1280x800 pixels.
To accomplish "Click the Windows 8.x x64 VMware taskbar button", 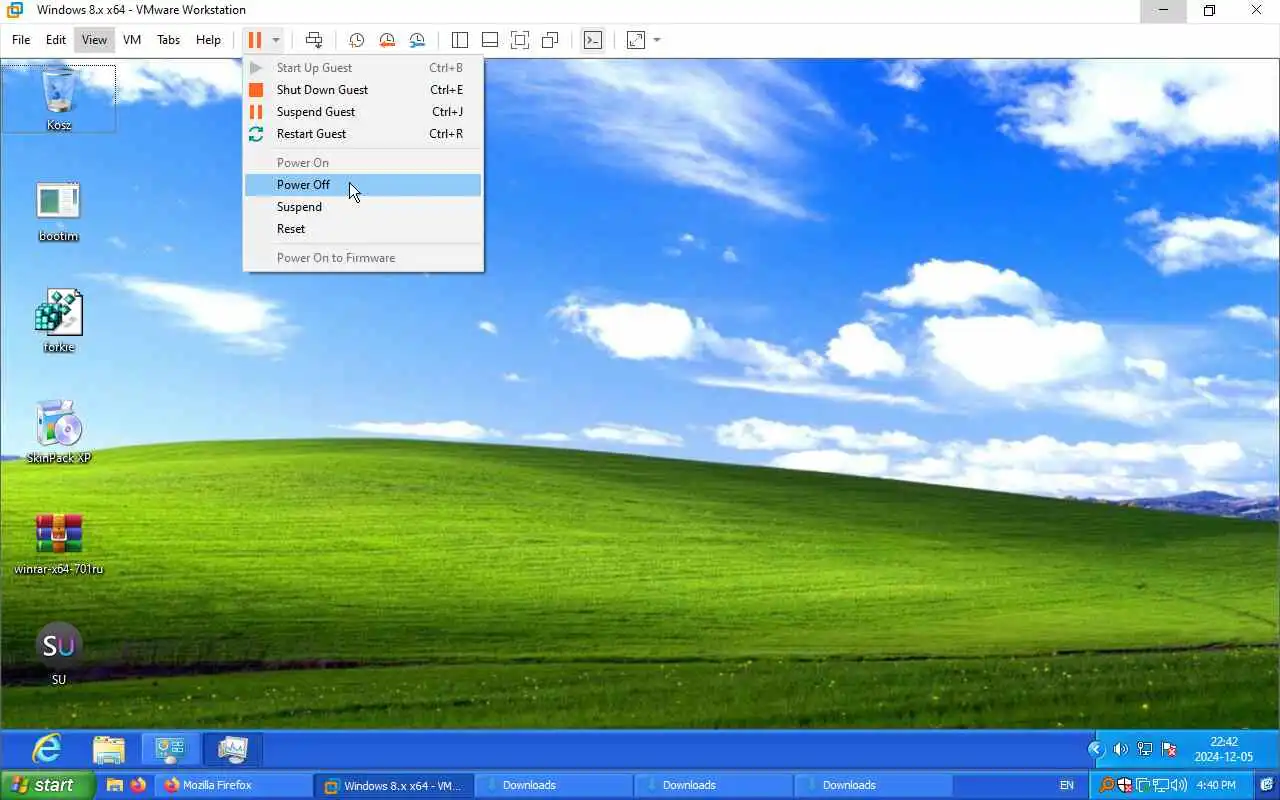I will pos(393,785).
